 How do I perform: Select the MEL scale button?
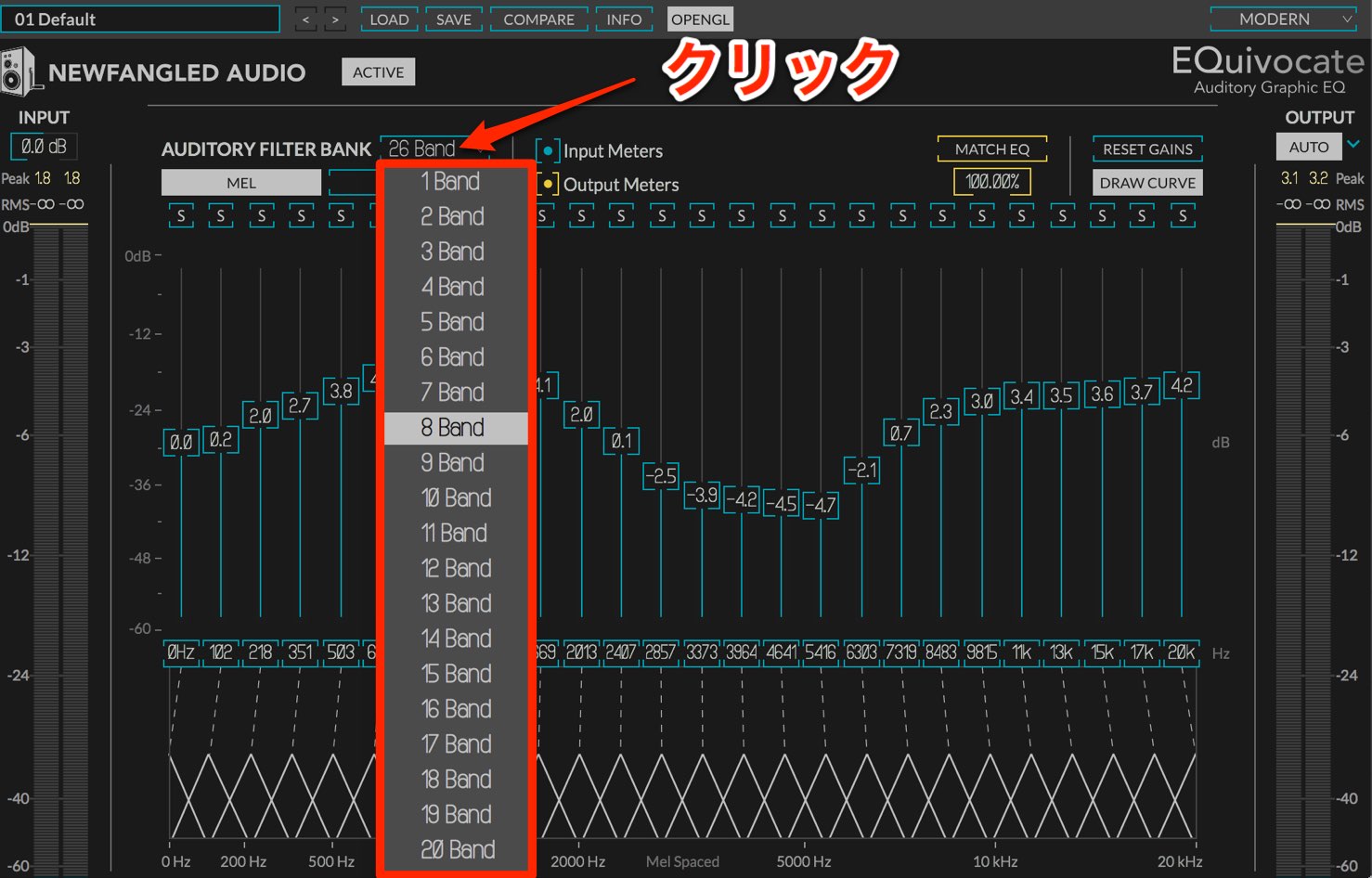click(x=241, y=183)
